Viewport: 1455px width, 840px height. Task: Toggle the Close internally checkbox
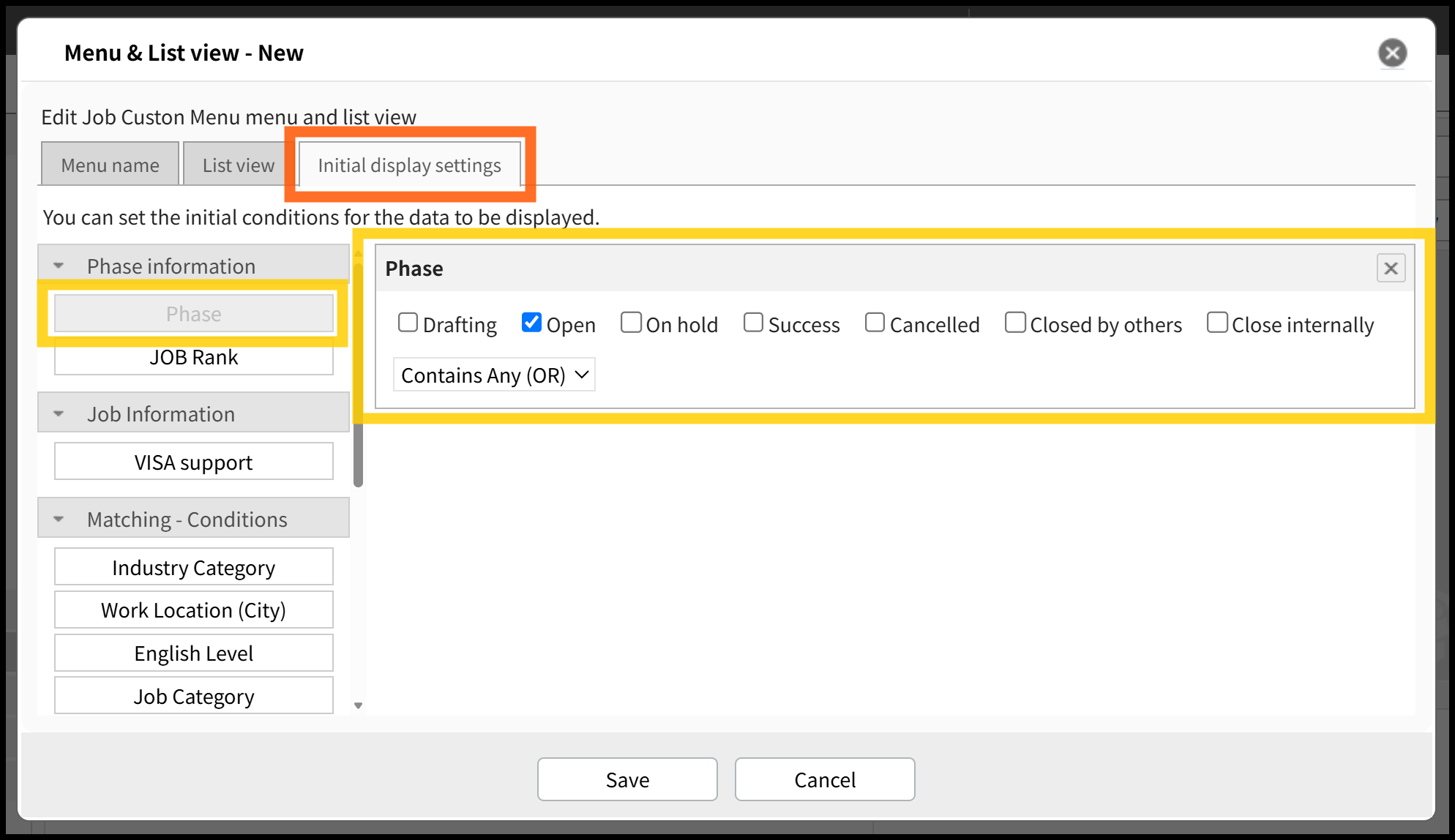[x=1217, y=323]
